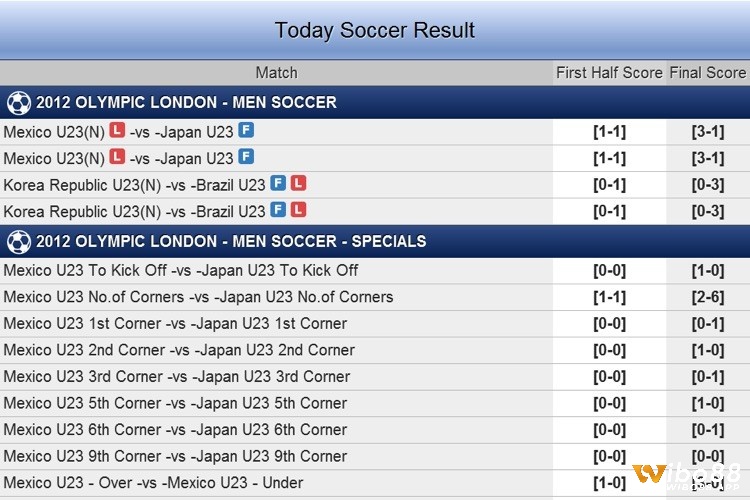
Task: Click the red L icon in second Mexico U23 row
Action: (117, 156)
